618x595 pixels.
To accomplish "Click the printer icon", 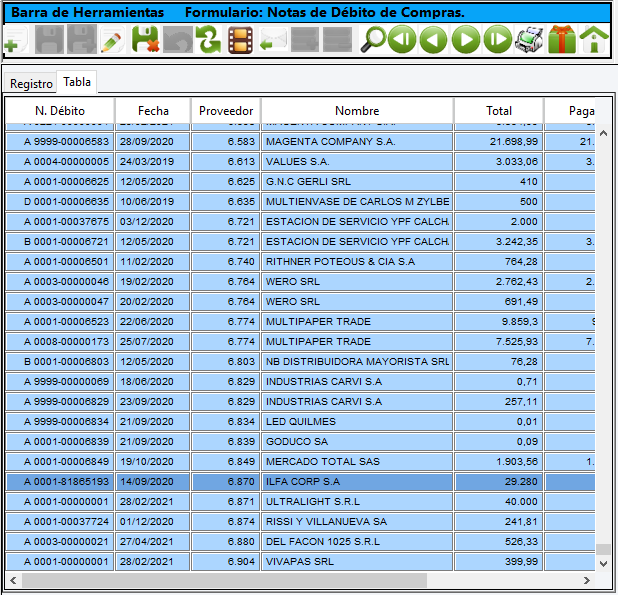I will coord(529,40).
